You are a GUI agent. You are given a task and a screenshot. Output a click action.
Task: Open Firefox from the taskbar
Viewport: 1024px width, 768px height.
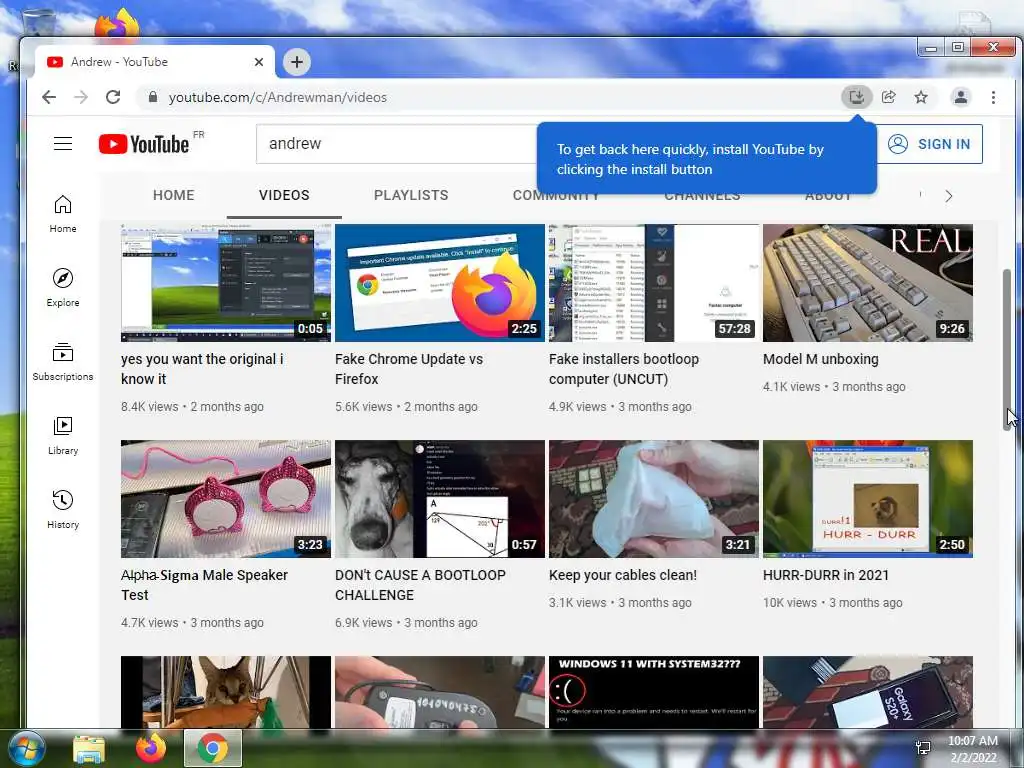click(151, 748)
